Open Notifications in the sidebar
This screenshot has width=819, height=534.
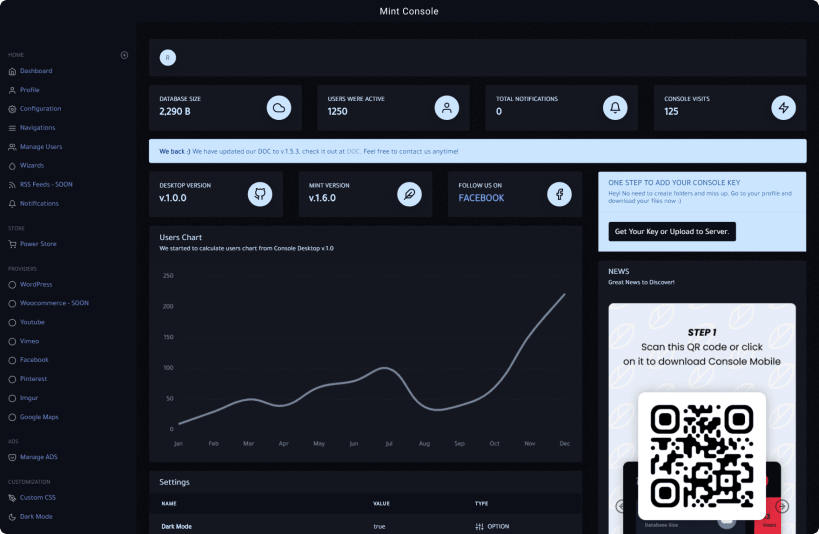(39, 204)
